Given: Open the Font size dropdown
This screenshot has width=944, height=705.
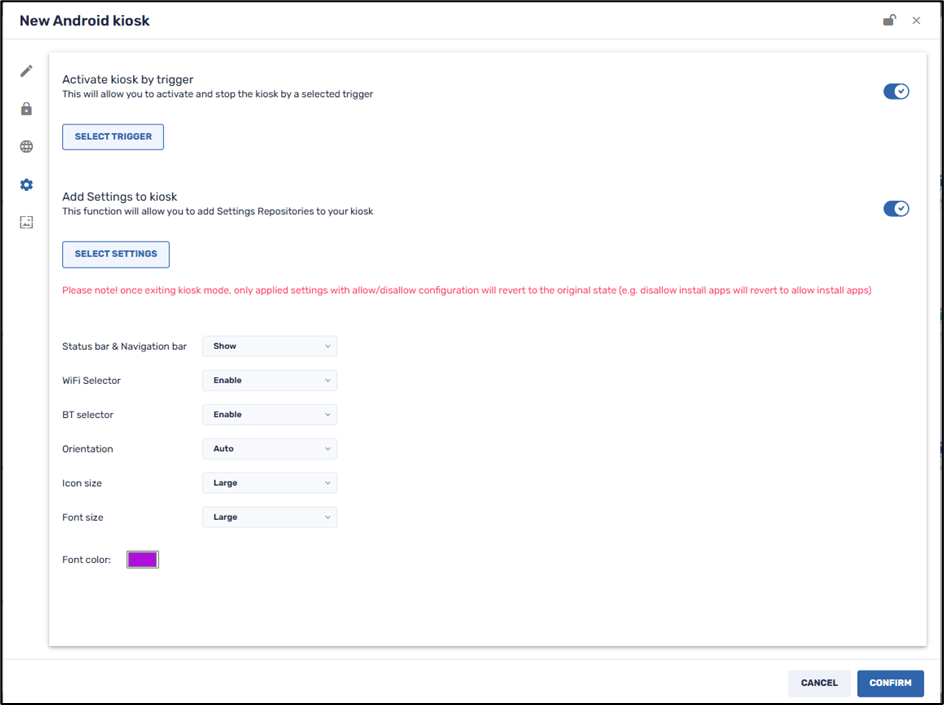Looking at the screenshot, I should click(269, 517).
